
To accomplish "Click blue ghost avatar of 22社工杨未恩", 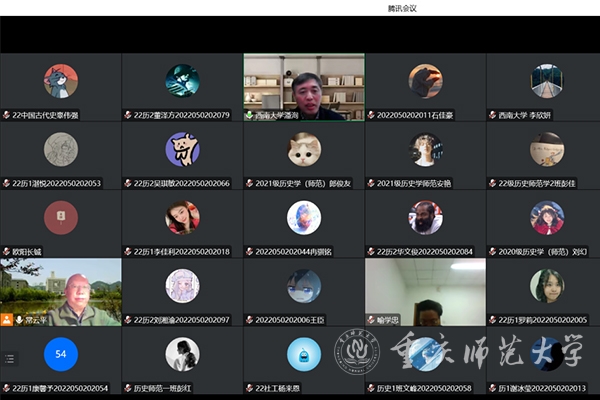I will (x=304, y=353).
